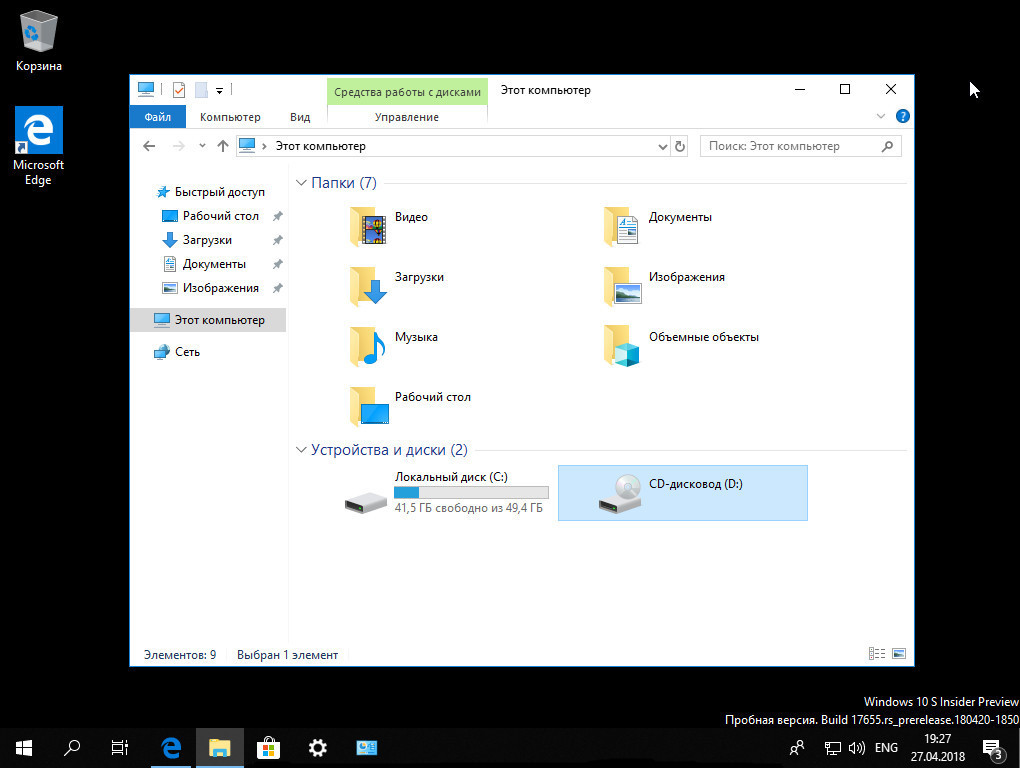Open the volume control in system tray

[857, 748]
